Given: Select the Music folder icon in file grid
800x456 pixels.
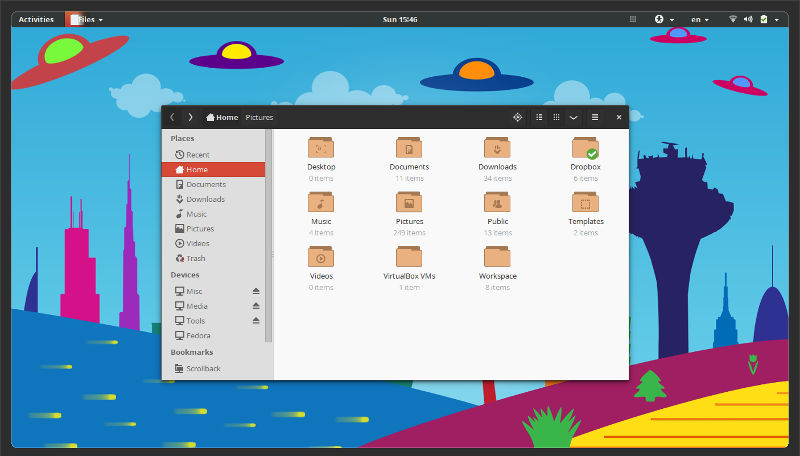Looking at the screenshot, I should tap(321, 202).
